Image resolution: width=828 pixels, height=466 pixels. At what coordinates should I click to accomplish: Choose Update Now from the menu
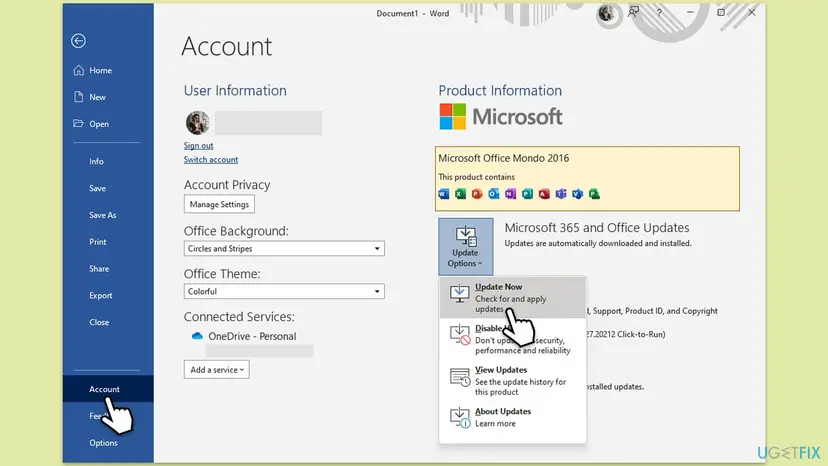coord(512,297)
